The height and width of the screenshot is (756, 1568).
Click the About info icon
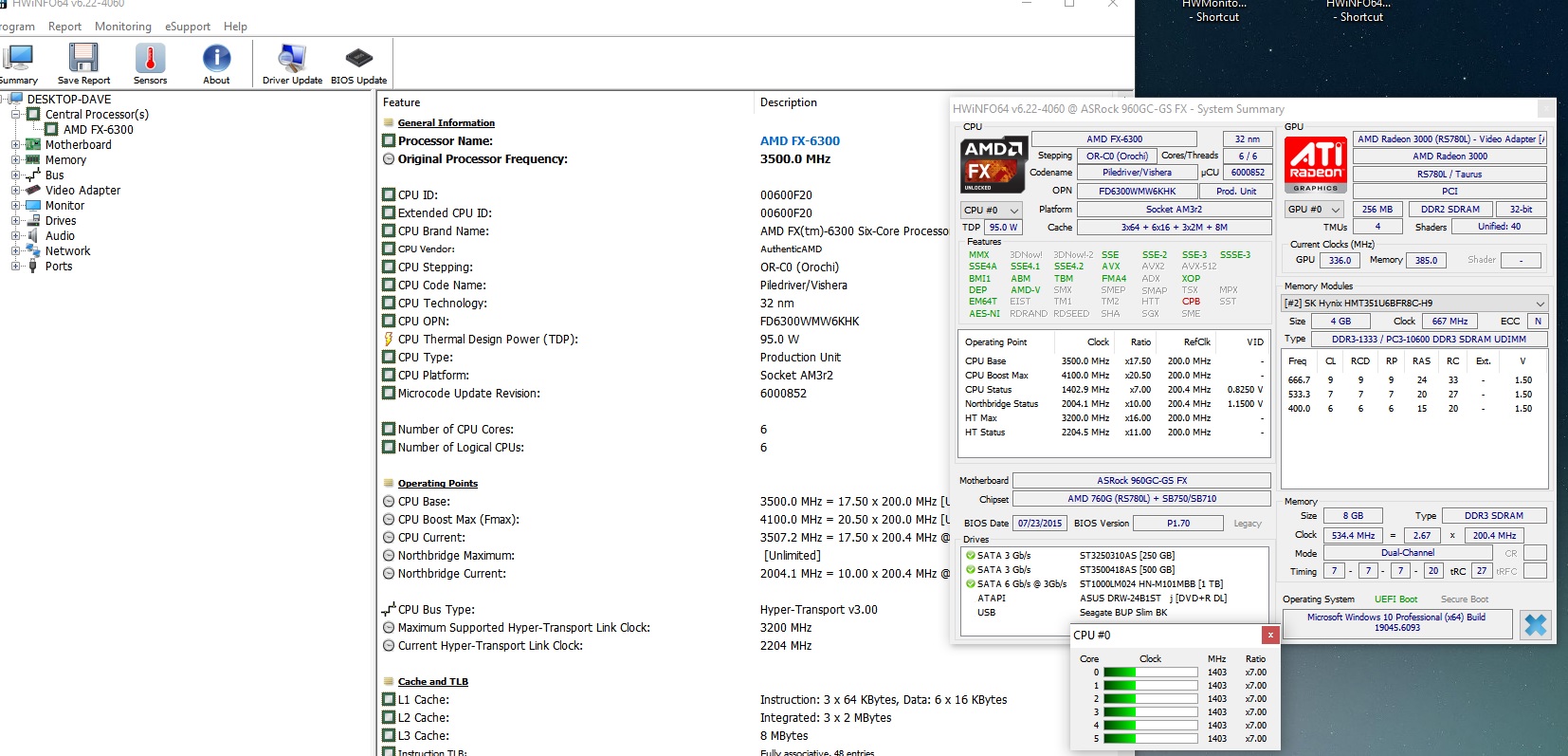tap(216, 58)
